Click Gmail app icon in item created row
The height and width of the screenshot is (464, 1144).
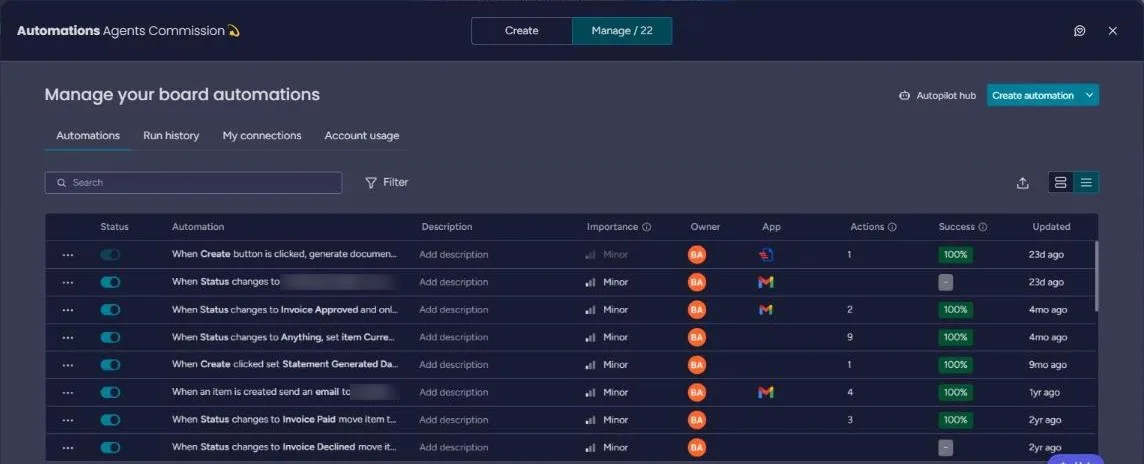point(765,393)
